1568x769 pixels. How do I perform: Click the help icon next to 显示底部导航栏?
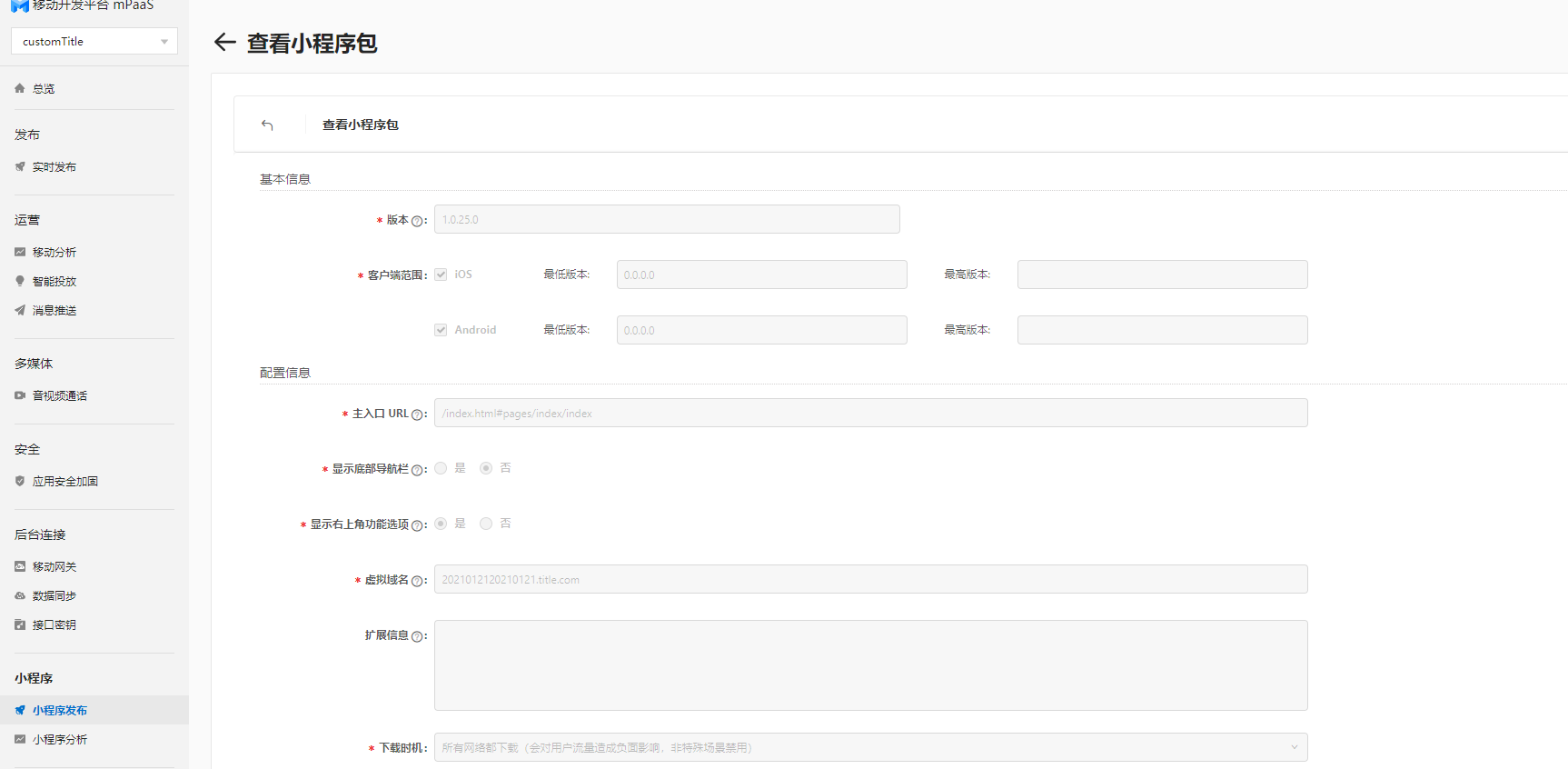[417, 470]
